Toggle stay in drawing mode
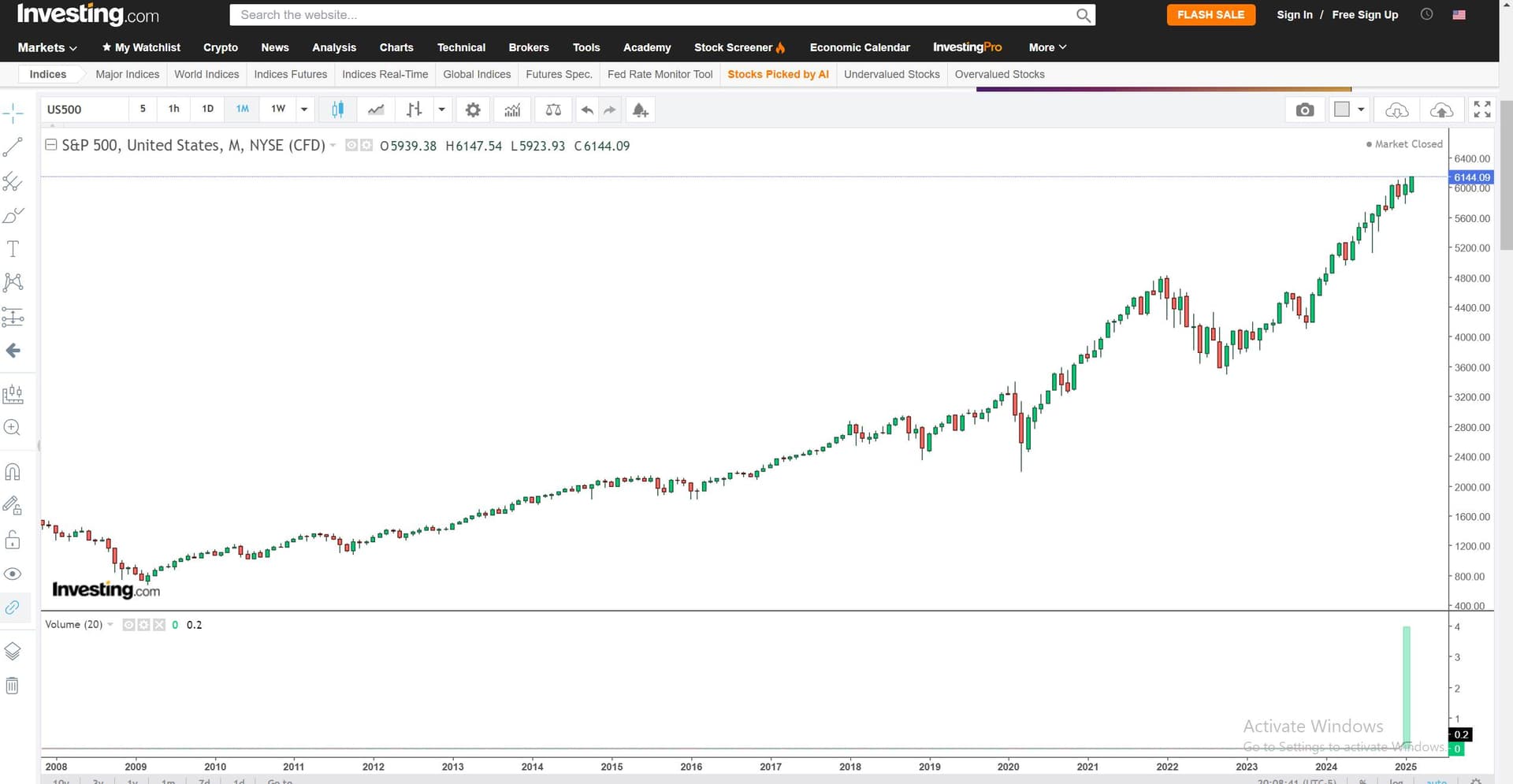The height and width of the screenshot is (784, 1513). [x=13, y=506]
